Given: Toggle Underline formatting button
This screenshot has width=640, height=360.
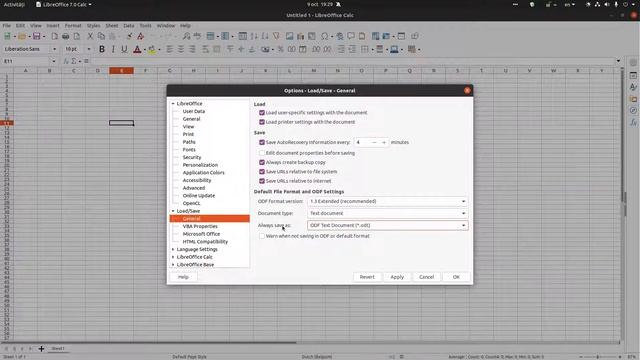Looking at the screenshot, I should click(x=124, y=49).
